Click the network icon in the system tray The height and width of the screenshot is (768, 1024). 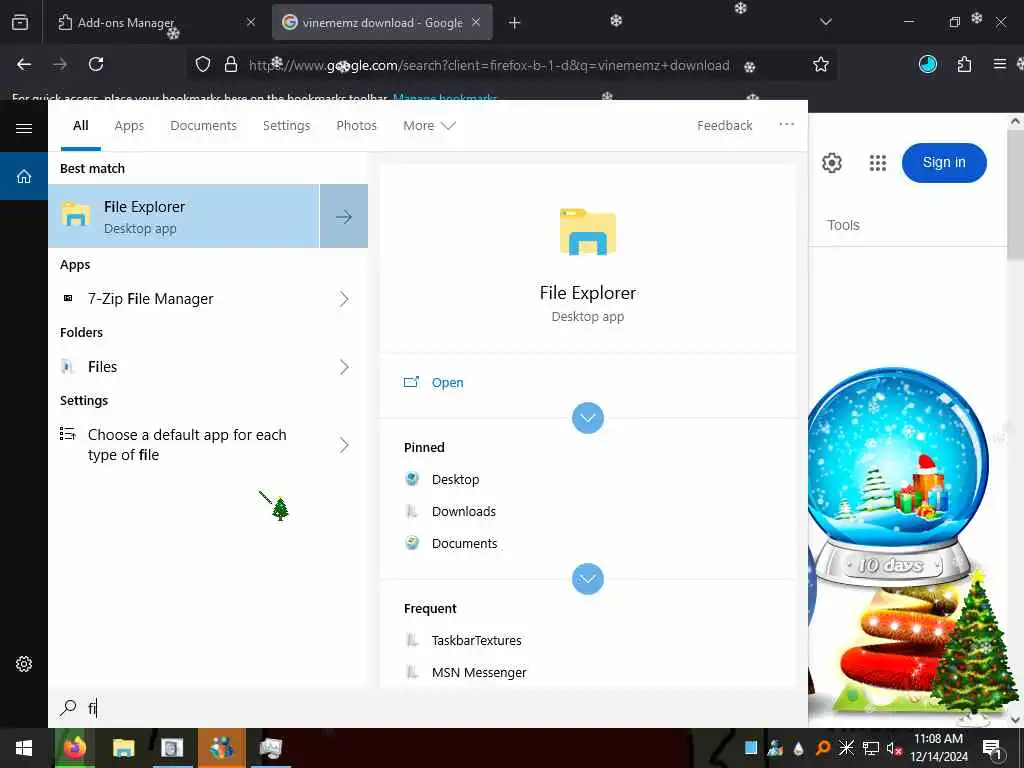pyautogui.click(x=871, y=748)
